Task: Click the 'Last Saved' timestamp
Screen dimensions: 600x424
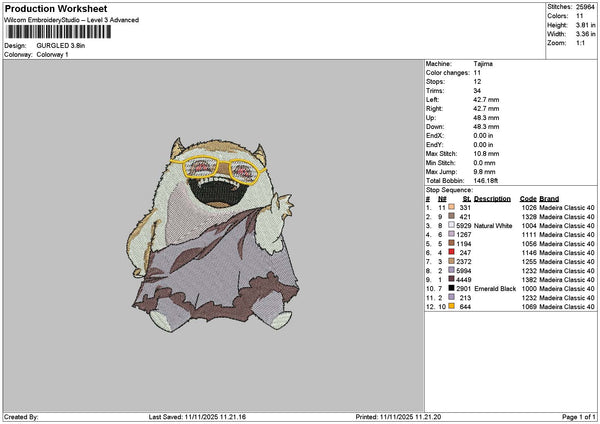Action: point(197,417)
